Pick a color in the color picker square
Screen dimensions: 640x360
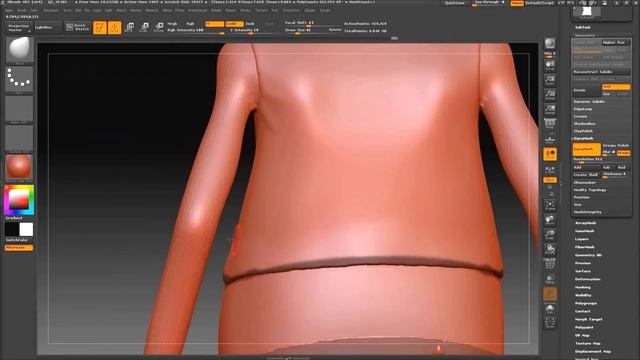click(19, 200)
